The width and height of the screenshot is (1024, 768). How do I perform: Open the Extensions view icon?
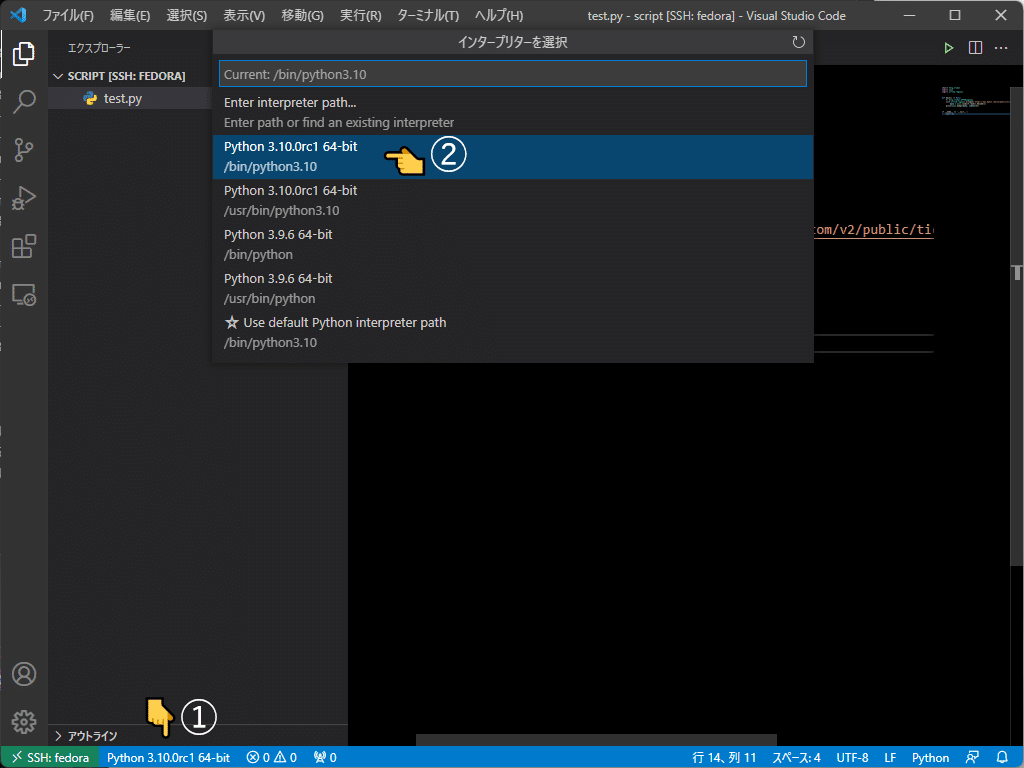tap(24, 246)
